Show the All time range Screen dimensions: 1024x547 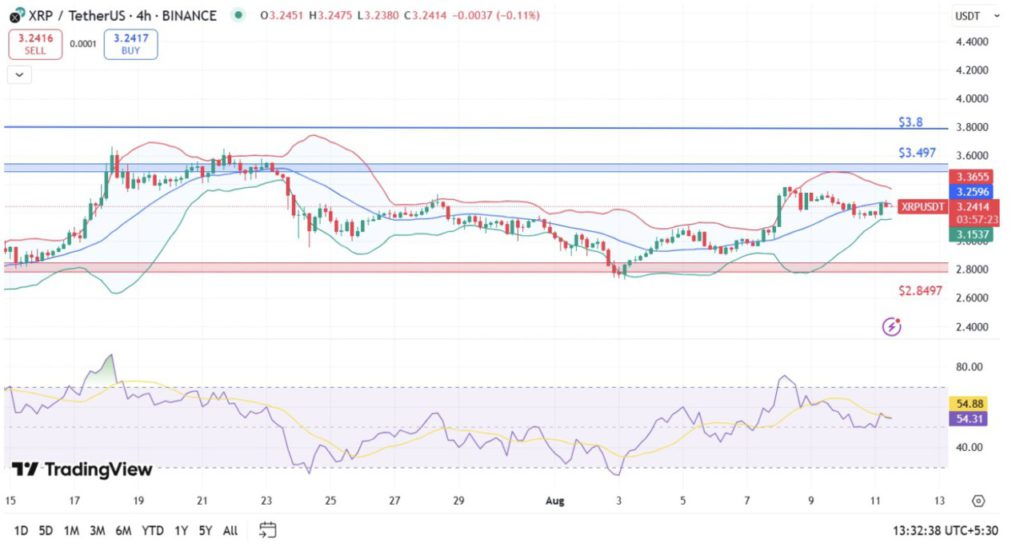(230, 529)
